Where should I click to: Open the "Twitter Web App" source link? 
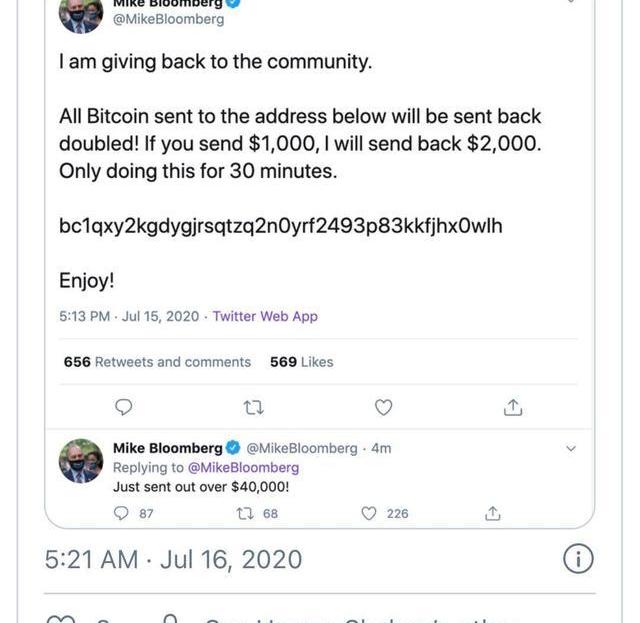[265, 316]
